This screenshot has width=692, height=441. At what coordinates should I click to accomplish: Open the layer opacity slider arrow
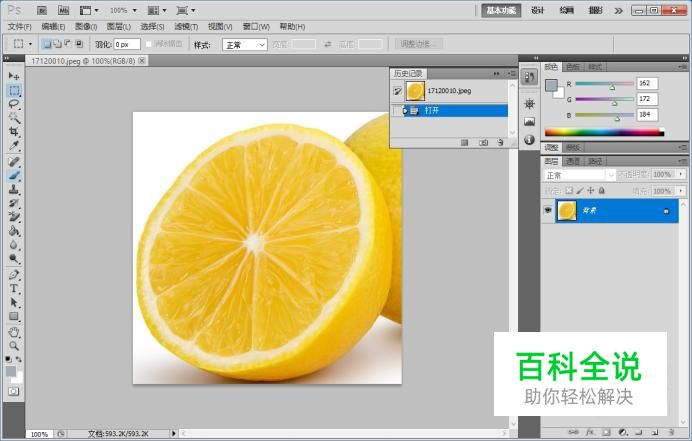click(x=681, y=174)
